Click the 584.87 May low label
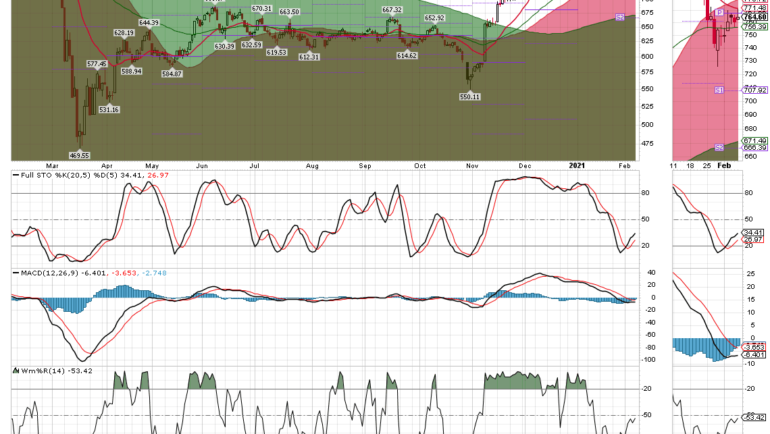The height and width of the screenshot is (434, 770). click(x=172, y=74)
